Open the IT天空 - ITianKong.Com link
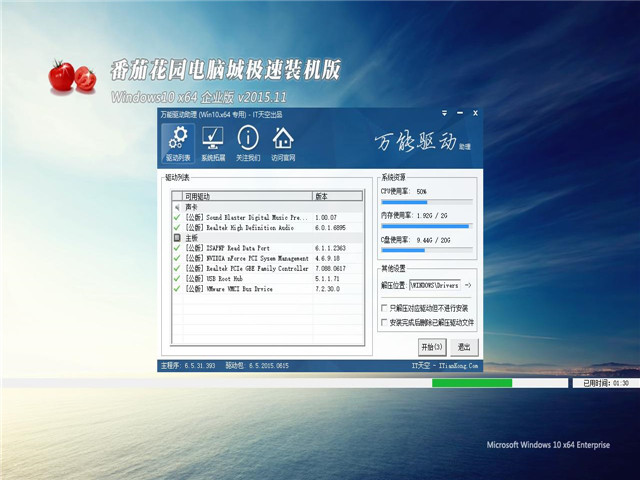Screen dimensions: 640x480 [x=444, y=366]
